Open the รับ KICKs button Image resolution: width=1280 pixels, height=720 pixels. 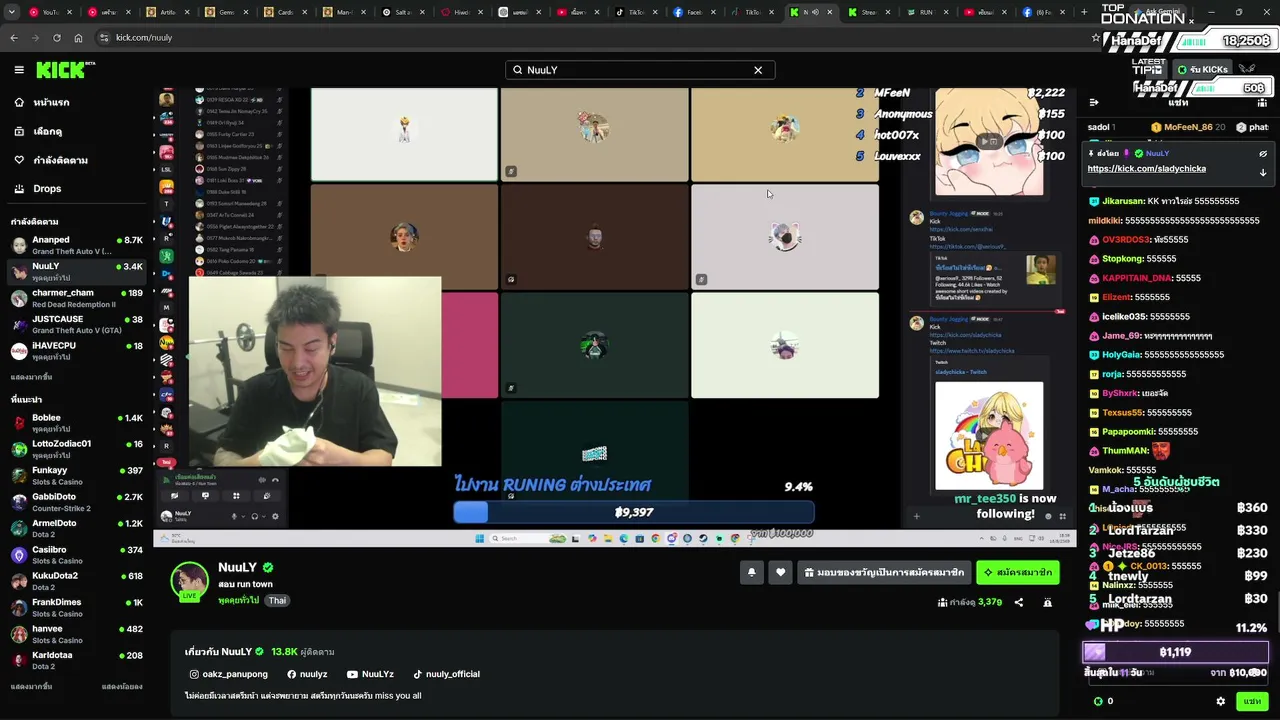point(1203,69)
